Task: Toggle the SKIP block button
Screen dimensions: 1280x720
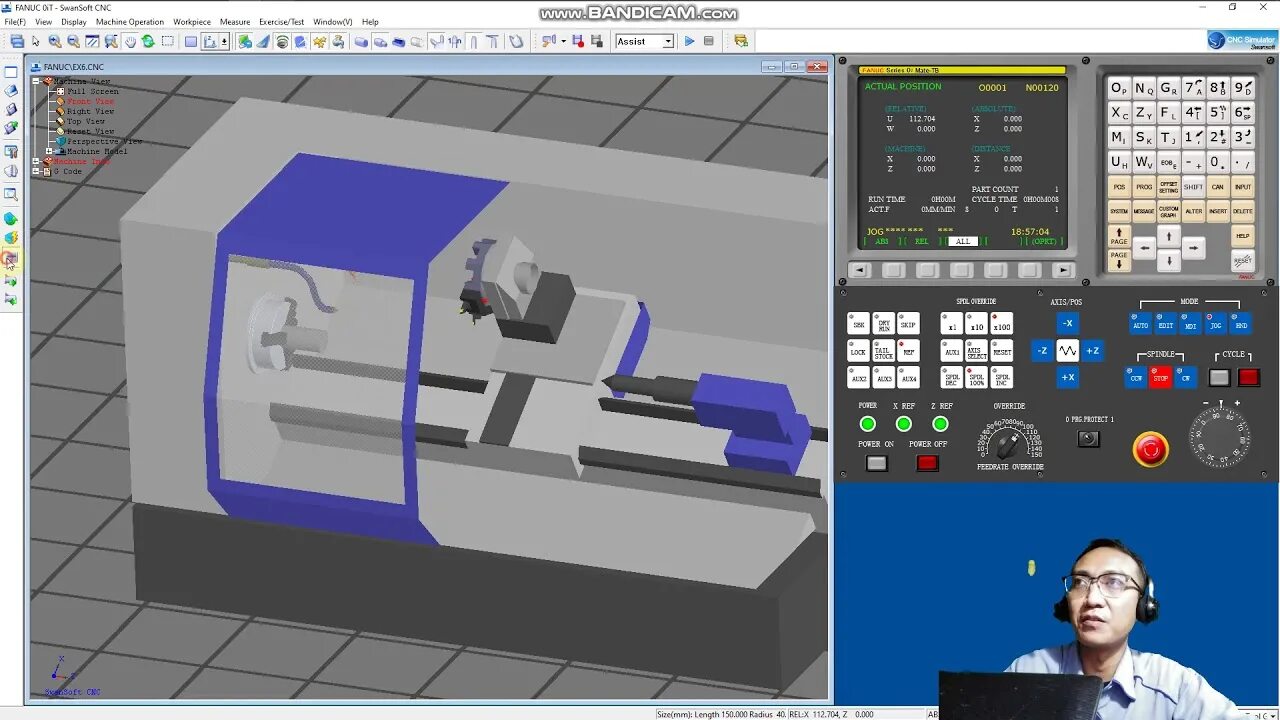Action: (908, 323)
